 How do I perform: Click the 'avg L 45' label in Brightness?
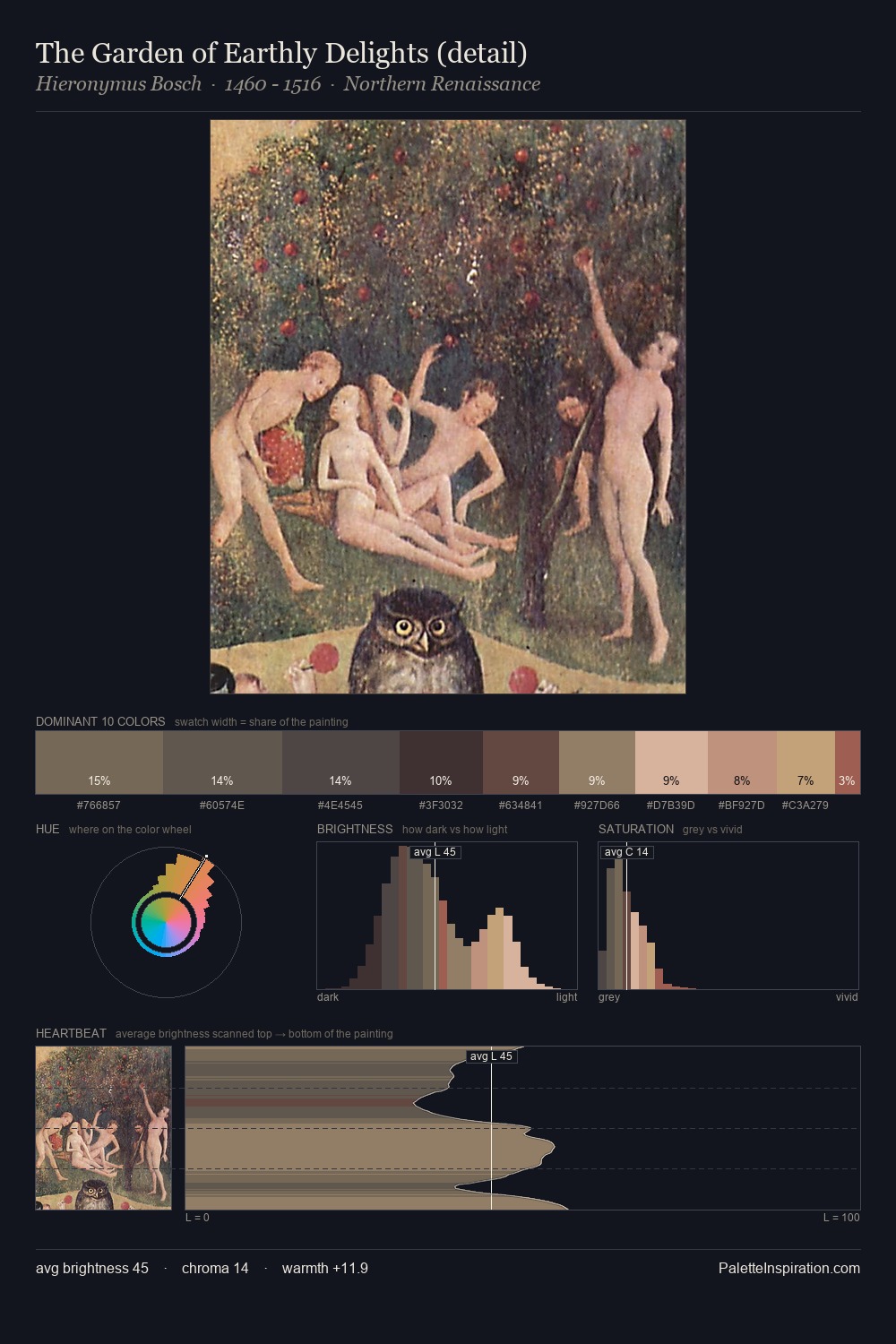[x=435, y=852]
